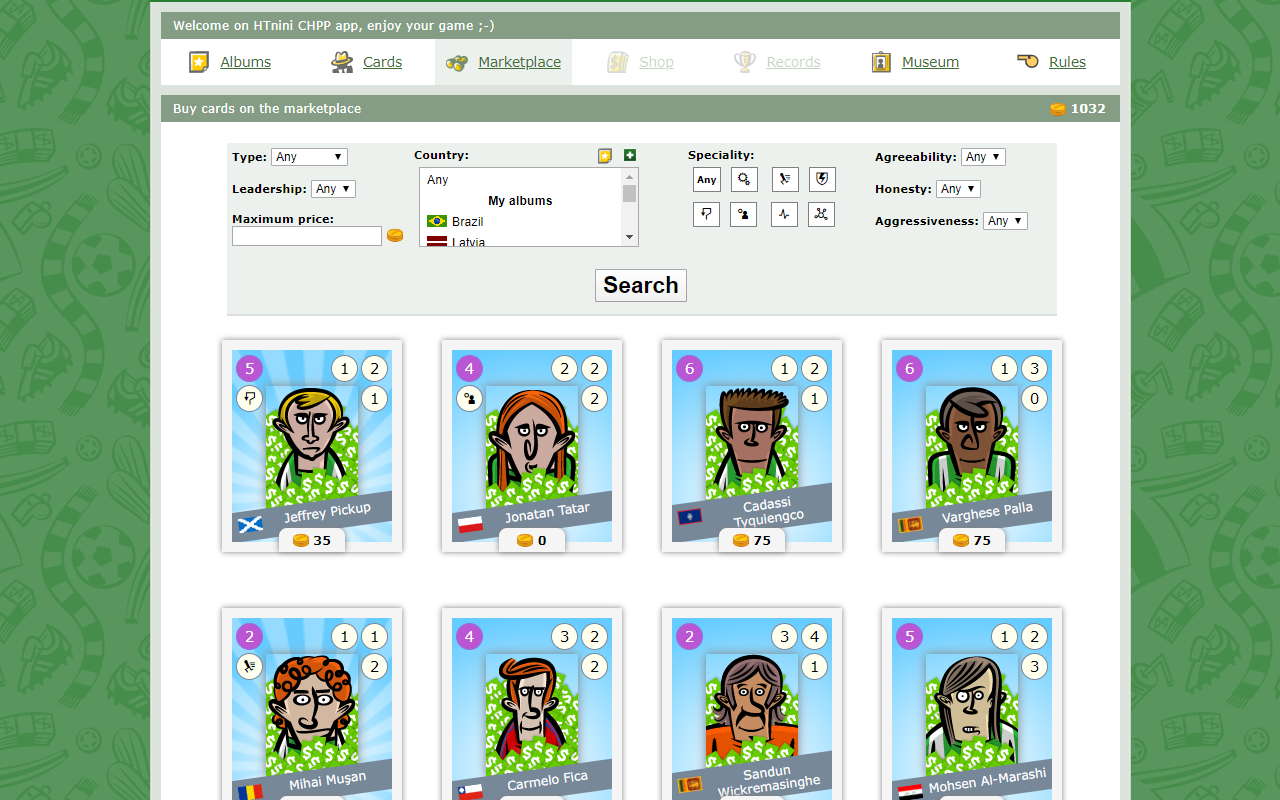This screenshot has height=800, width=1280.
Task: Click the Cards detective icon
Action: click(342, 62)
